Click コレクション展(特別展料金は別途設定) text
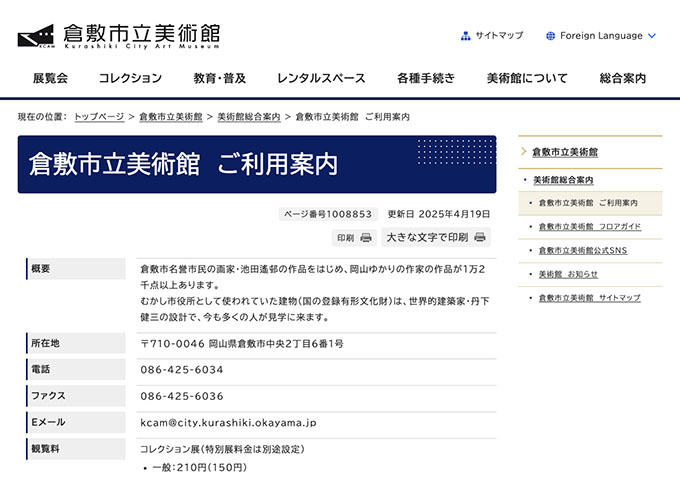The width and height of the screenshot is (680, 480). tap(222, 449)
